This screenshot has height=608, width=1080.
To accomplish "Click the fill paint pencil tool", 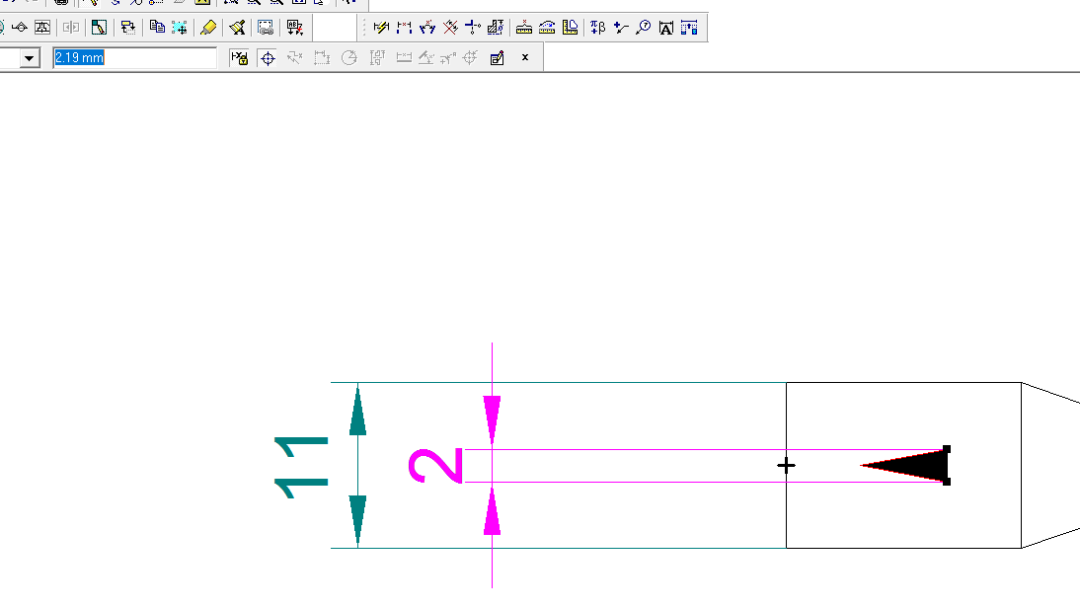I will pyautogui.click(x=98, y=28).
